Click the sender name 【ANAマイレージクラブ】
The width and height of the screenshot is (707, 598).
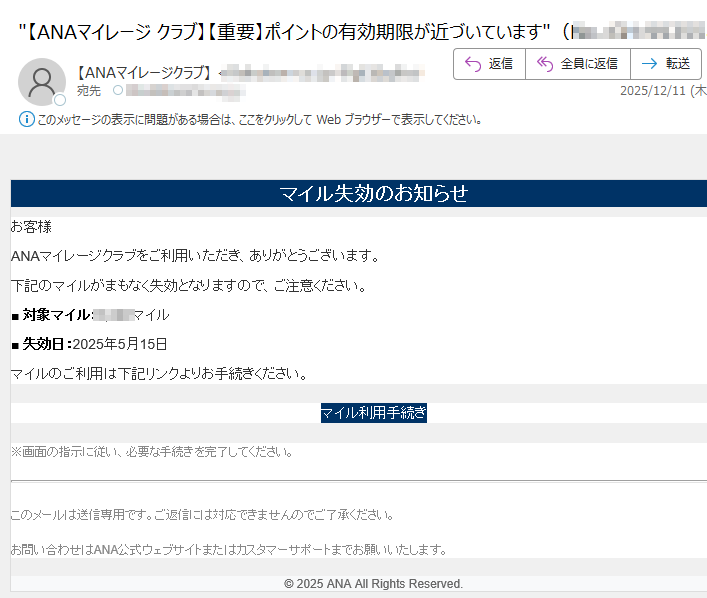click(x=144, y=72)
